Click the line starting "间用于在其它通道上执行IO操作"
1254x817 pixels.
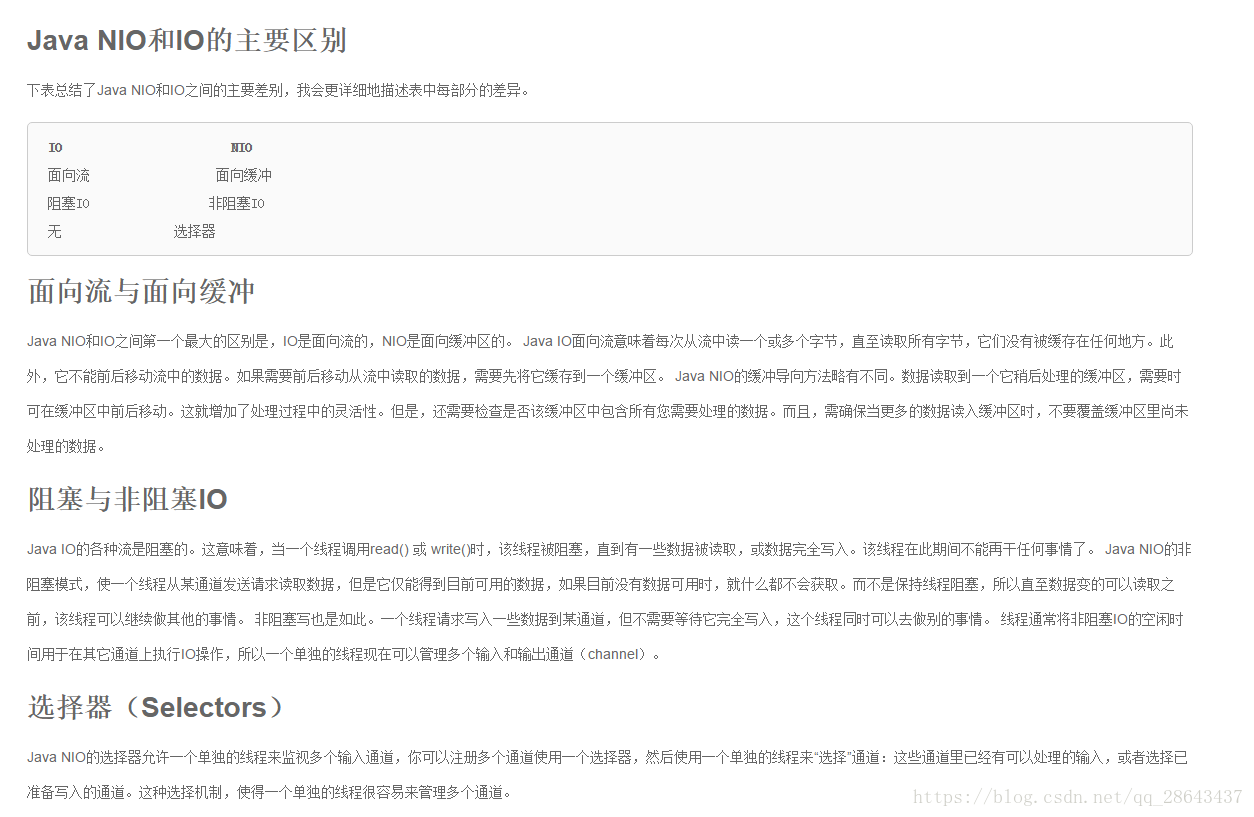pos(344,654)
